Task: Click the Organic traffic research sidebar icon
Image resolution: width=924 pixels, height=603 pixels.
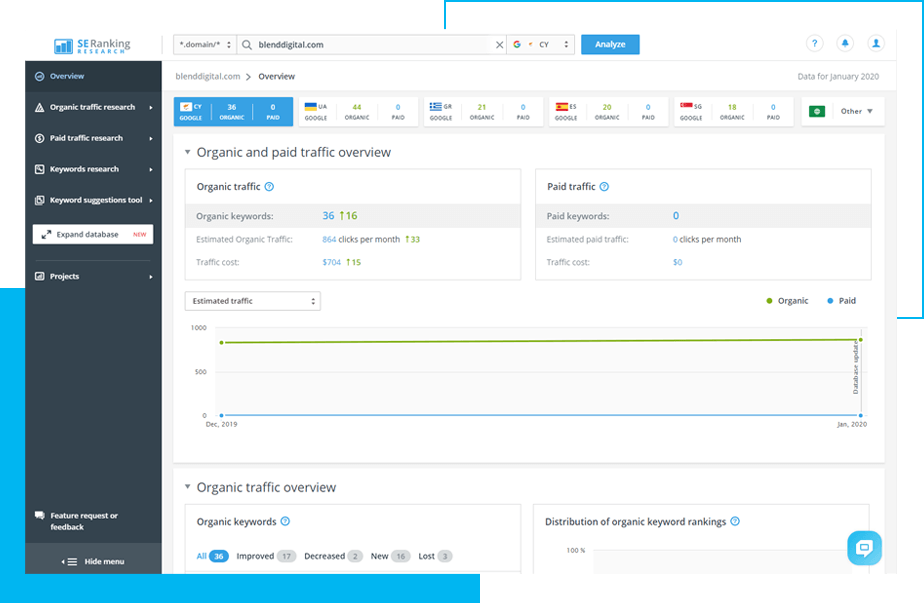Action: point(39,107)
